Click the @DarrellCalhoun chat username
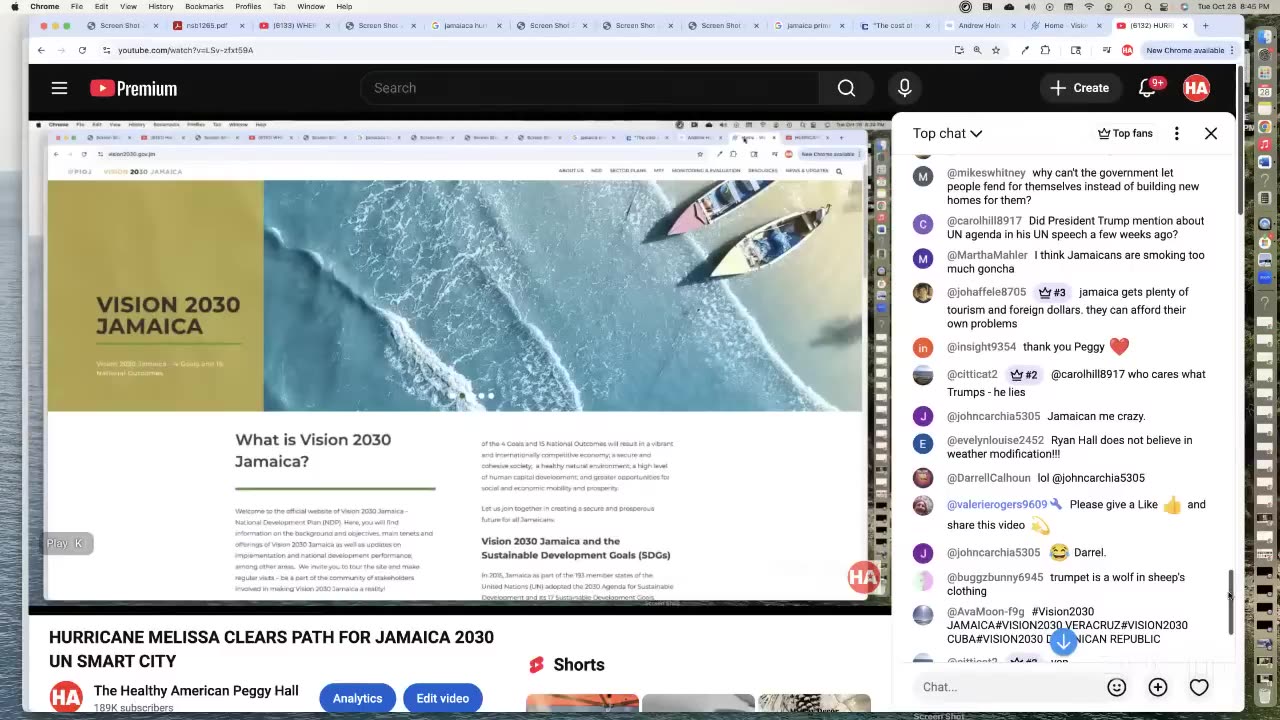Screen dimensions: 1280x720 coord(988,478)
